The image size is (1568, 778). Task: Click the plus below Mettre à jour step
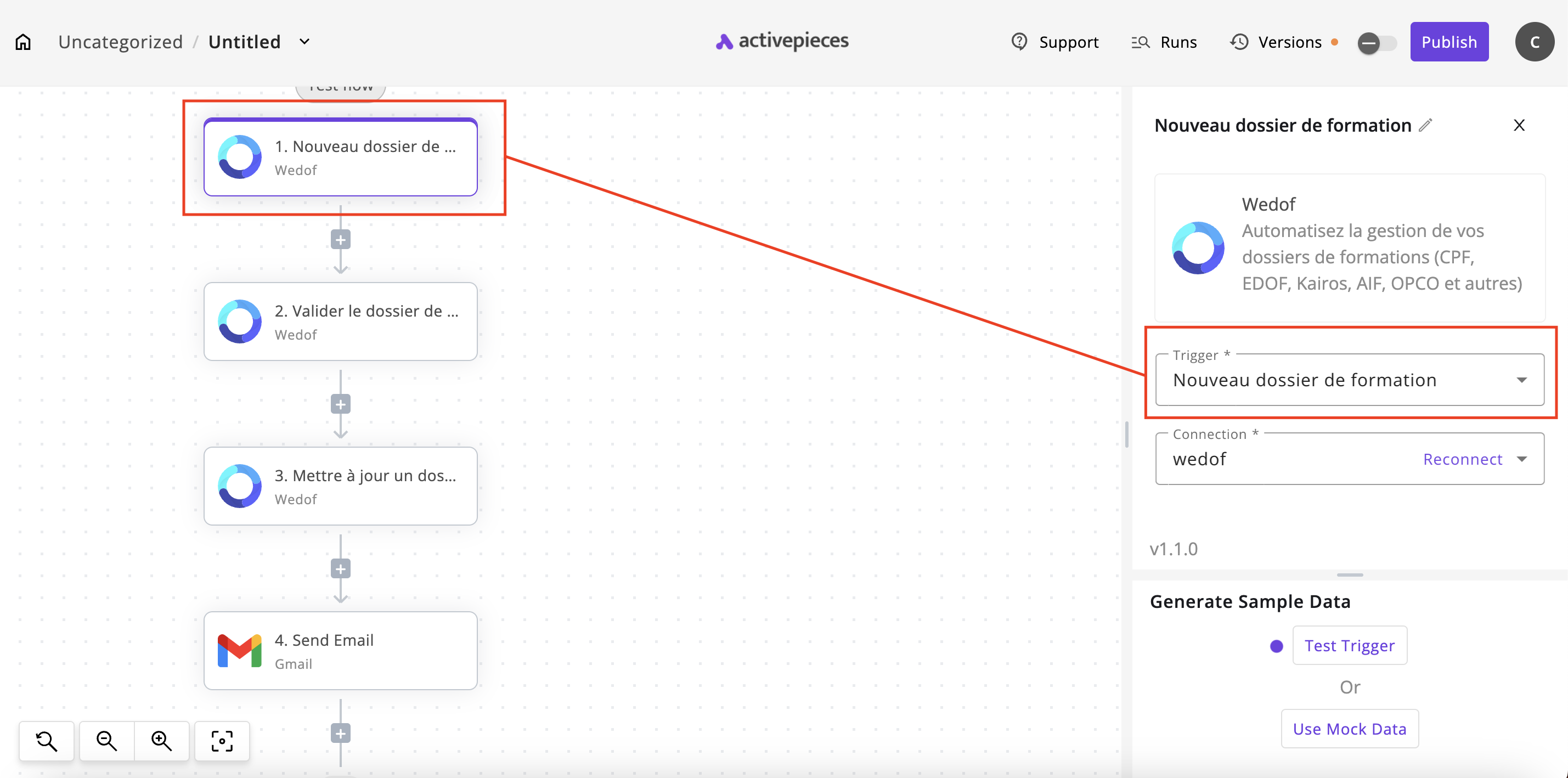tap(340, 568)
